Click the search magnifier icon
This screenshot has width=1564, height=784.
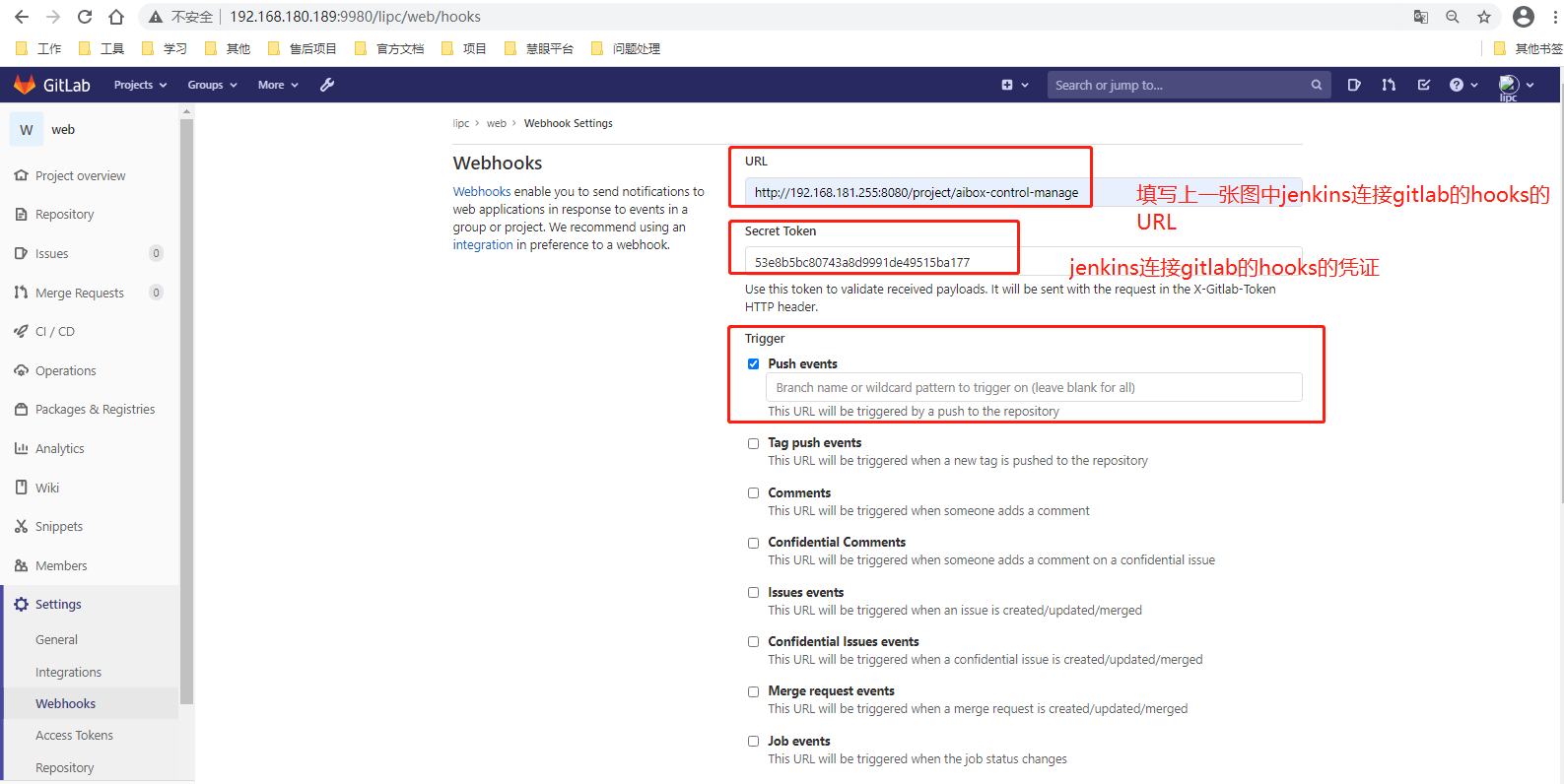point(1316,85)
